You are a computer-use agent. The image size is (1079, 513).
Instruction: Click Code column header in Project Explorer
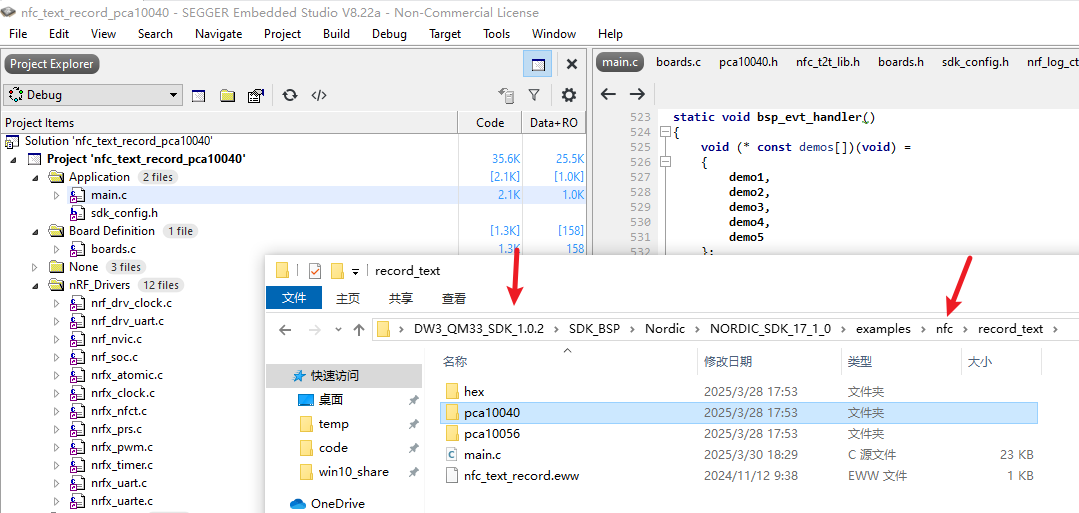[x=490, y=123]
